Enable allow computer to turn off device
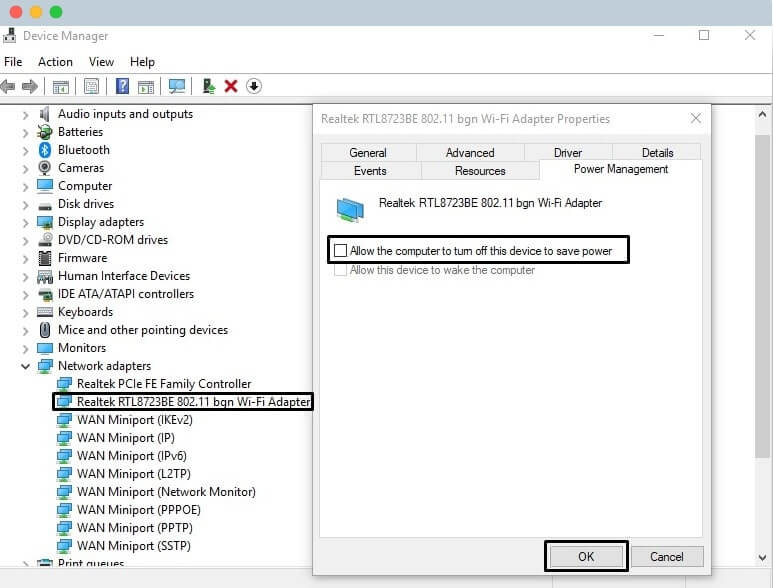The image size is (773, 588). click(341, 250)
